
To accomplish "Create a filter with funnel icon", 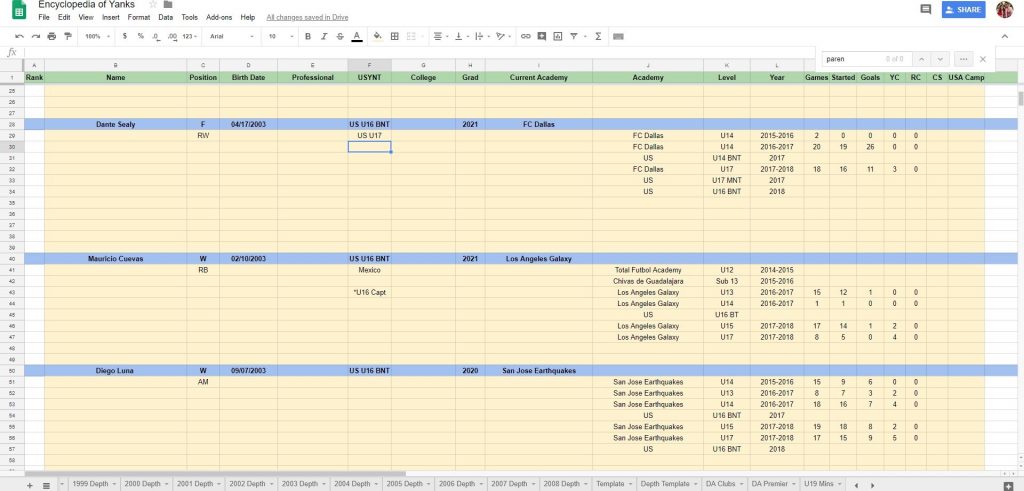I will point(573,37).
